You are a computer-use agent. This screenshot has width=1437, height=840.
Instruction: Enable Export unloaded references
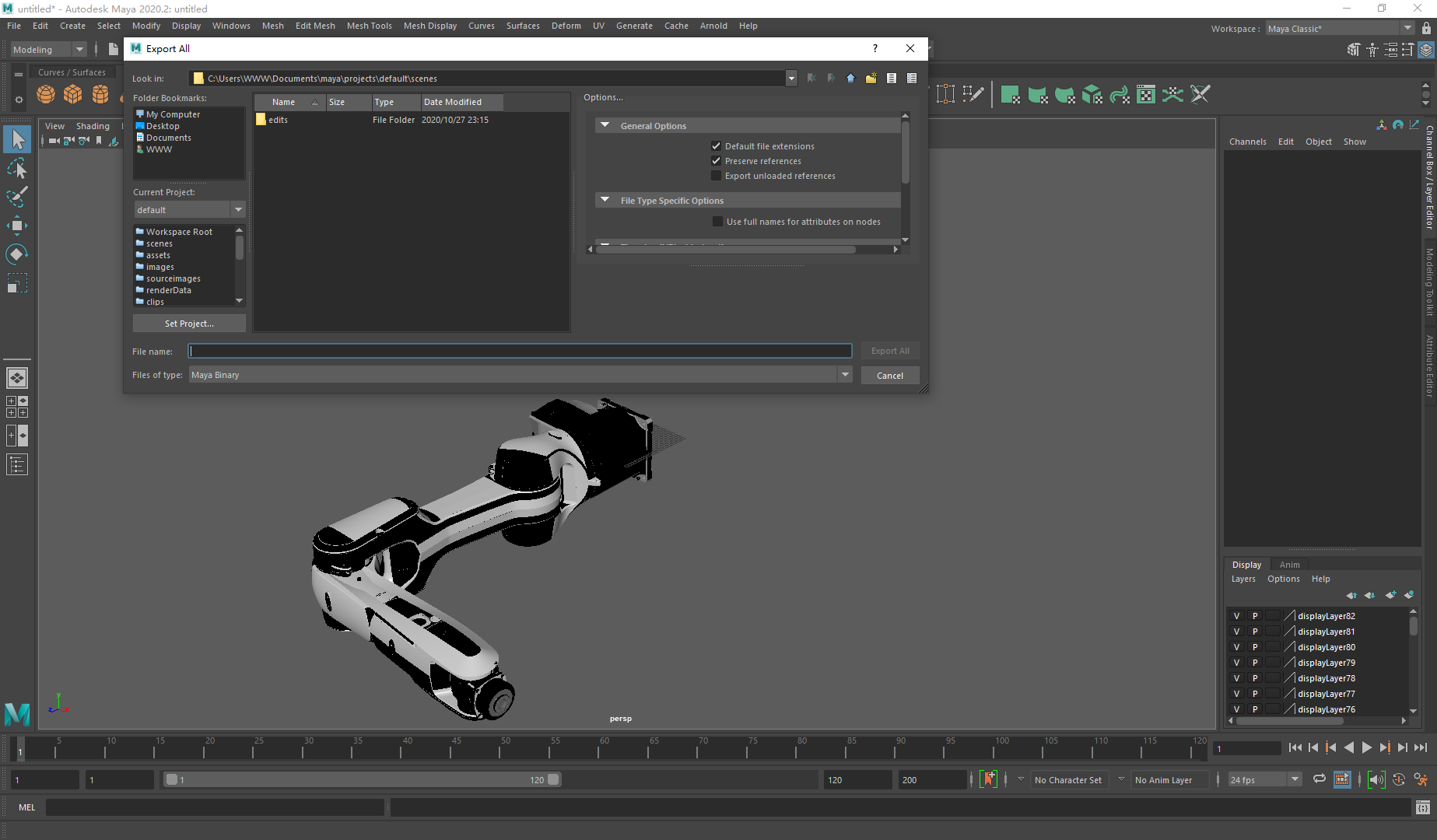[x=717, y=175]
